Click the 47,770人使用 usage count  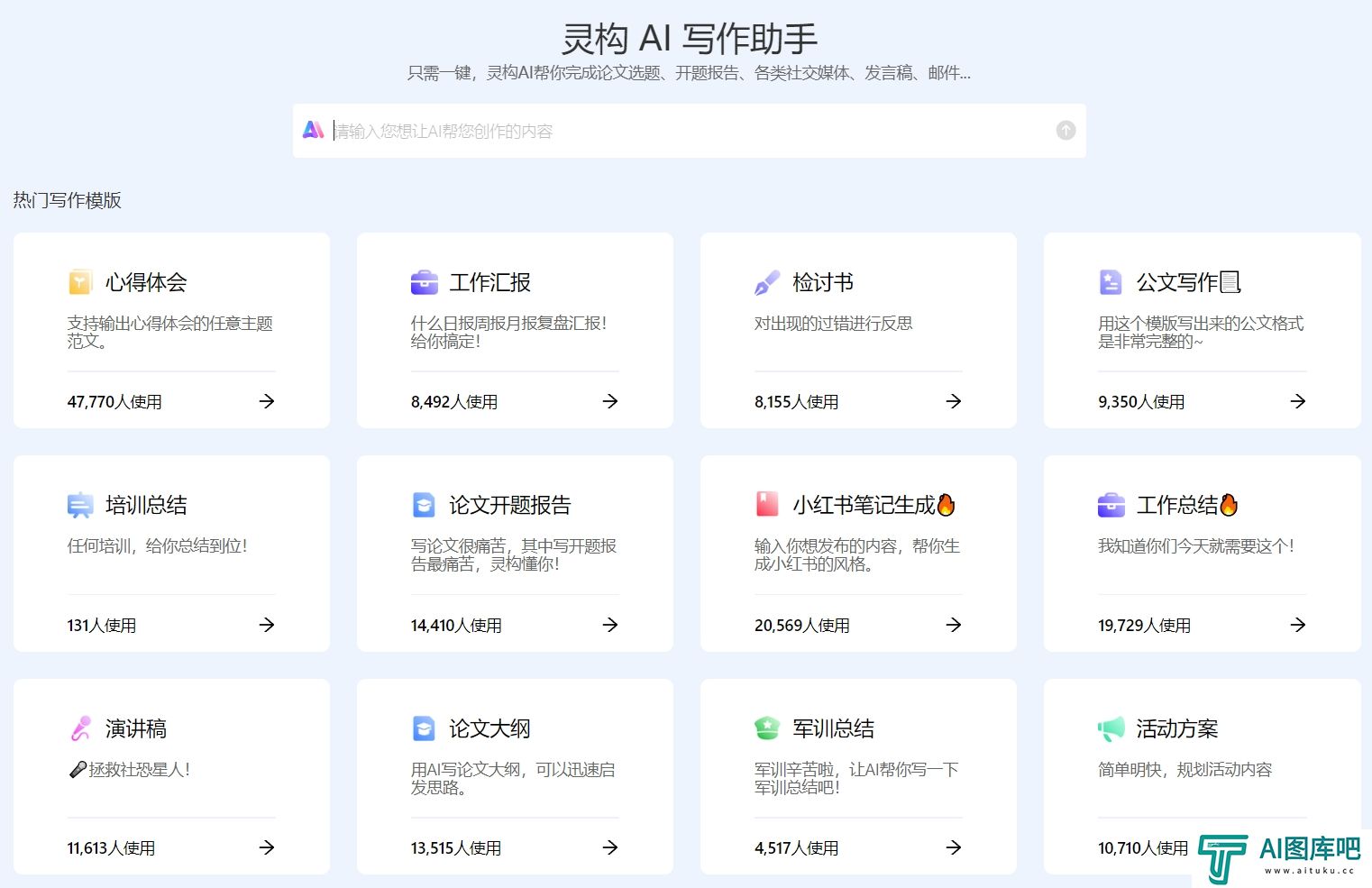click(114, 402)
